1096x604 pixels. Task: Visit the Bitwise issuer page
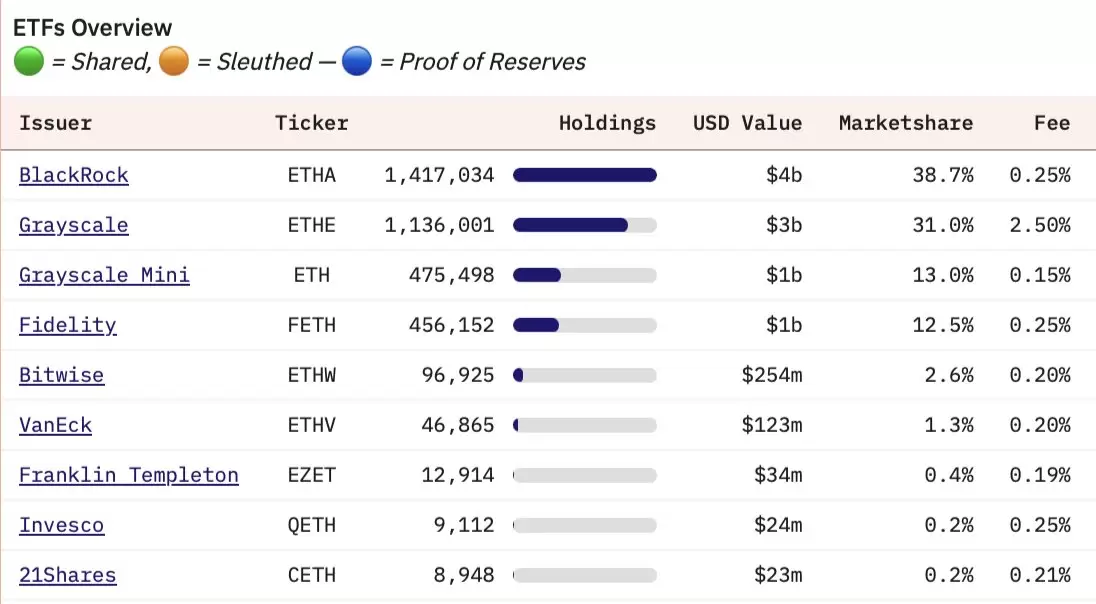pos(62,375)
